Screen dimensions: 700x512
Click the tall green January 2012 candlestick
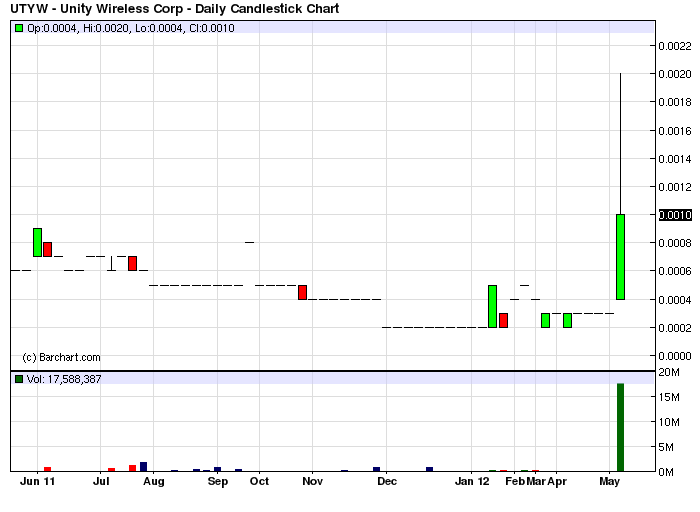[x=492, y=306]
